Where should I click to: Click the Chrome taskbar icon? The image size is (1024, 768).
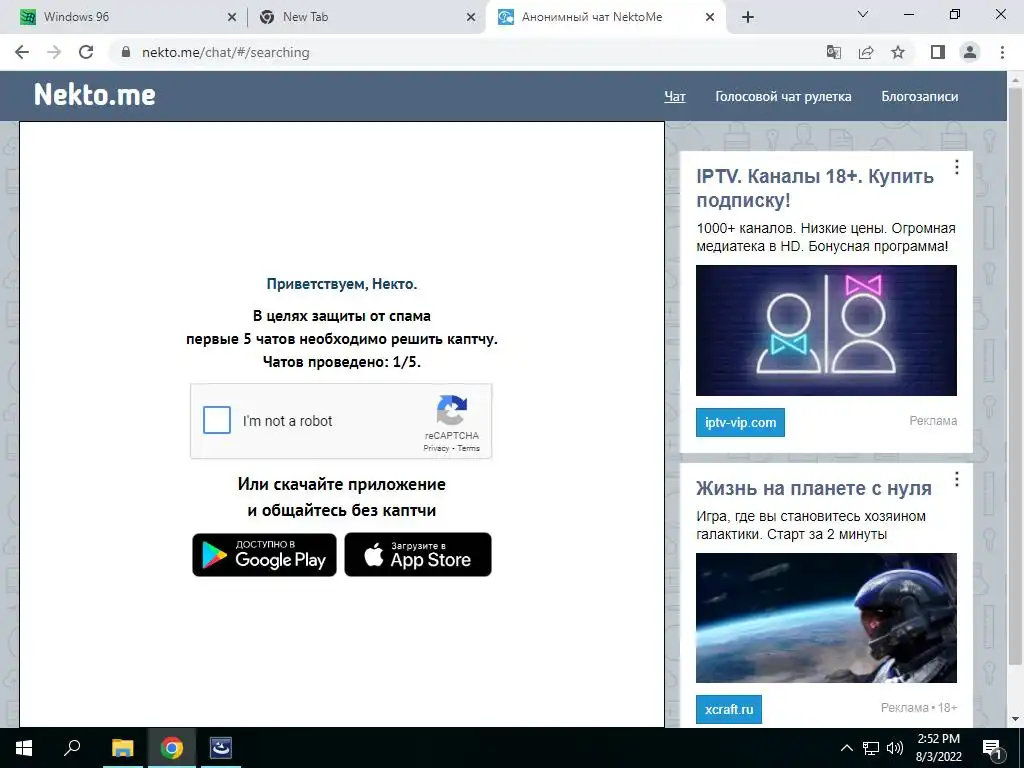[172, 748]
